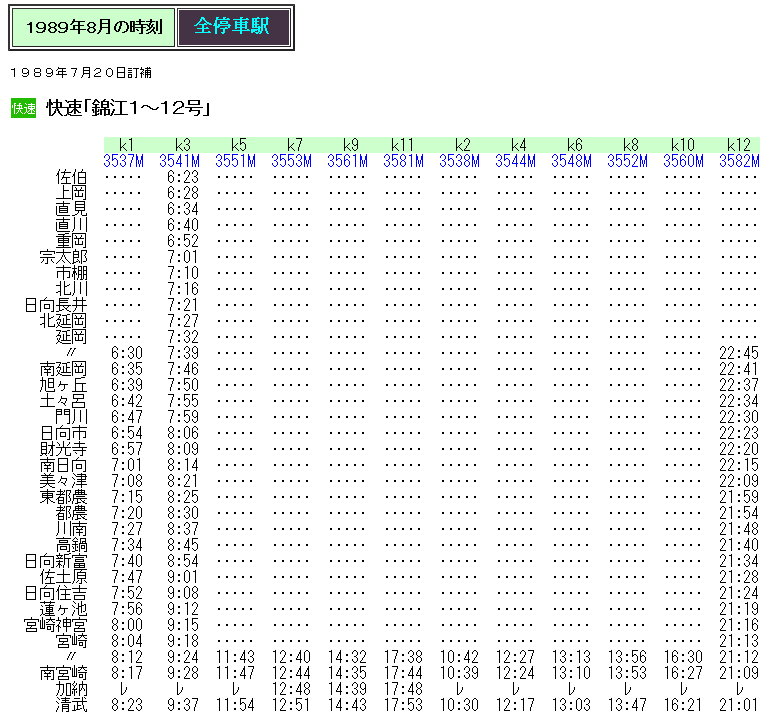The image size is (780, 712).
Task: Click the 1989年8月の時刻 button
Action: coord(94,27)
